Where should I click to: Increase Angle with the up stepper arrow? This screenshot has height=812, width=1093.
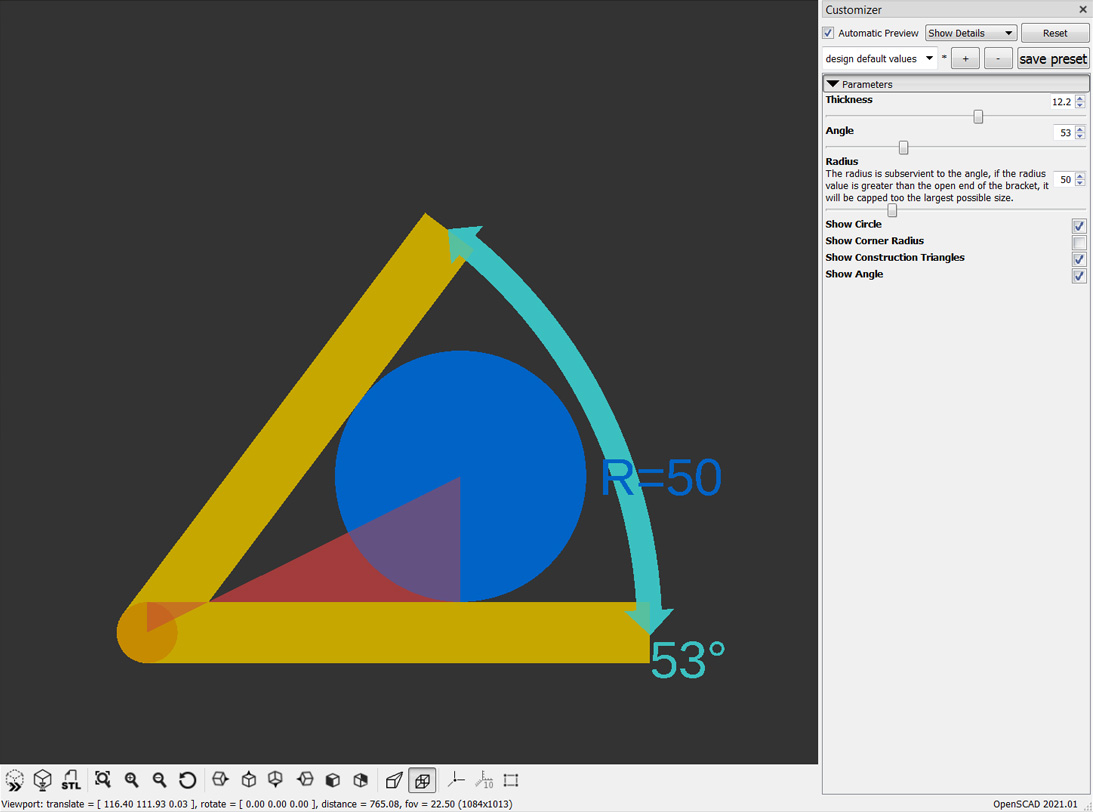coord(1080,129)
